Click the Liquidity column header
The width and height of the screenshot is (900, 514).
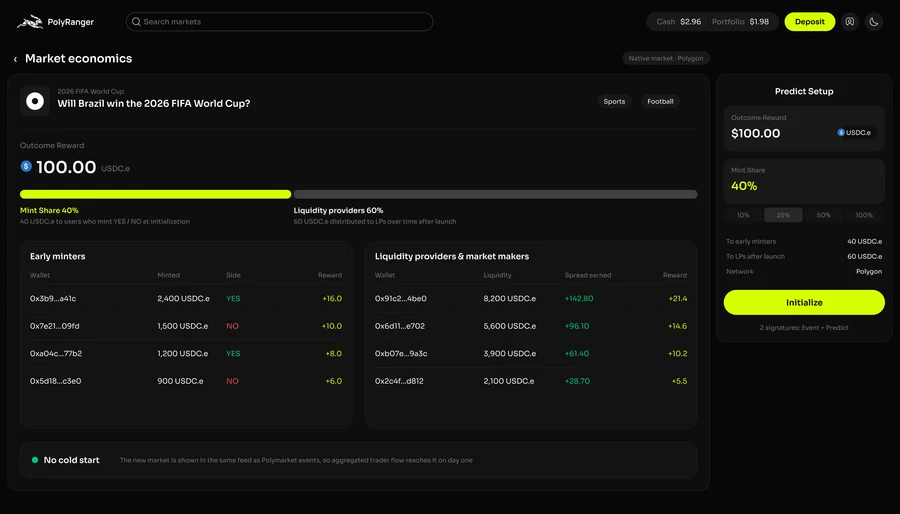[x=497, y=275]
